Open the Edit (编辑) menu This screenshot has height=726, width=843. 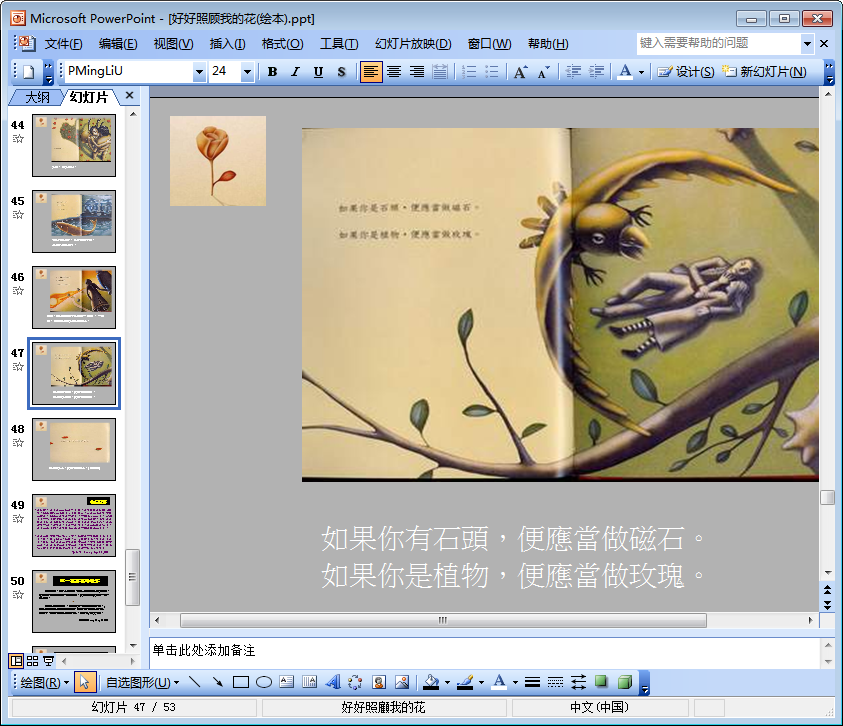[118, 44]
